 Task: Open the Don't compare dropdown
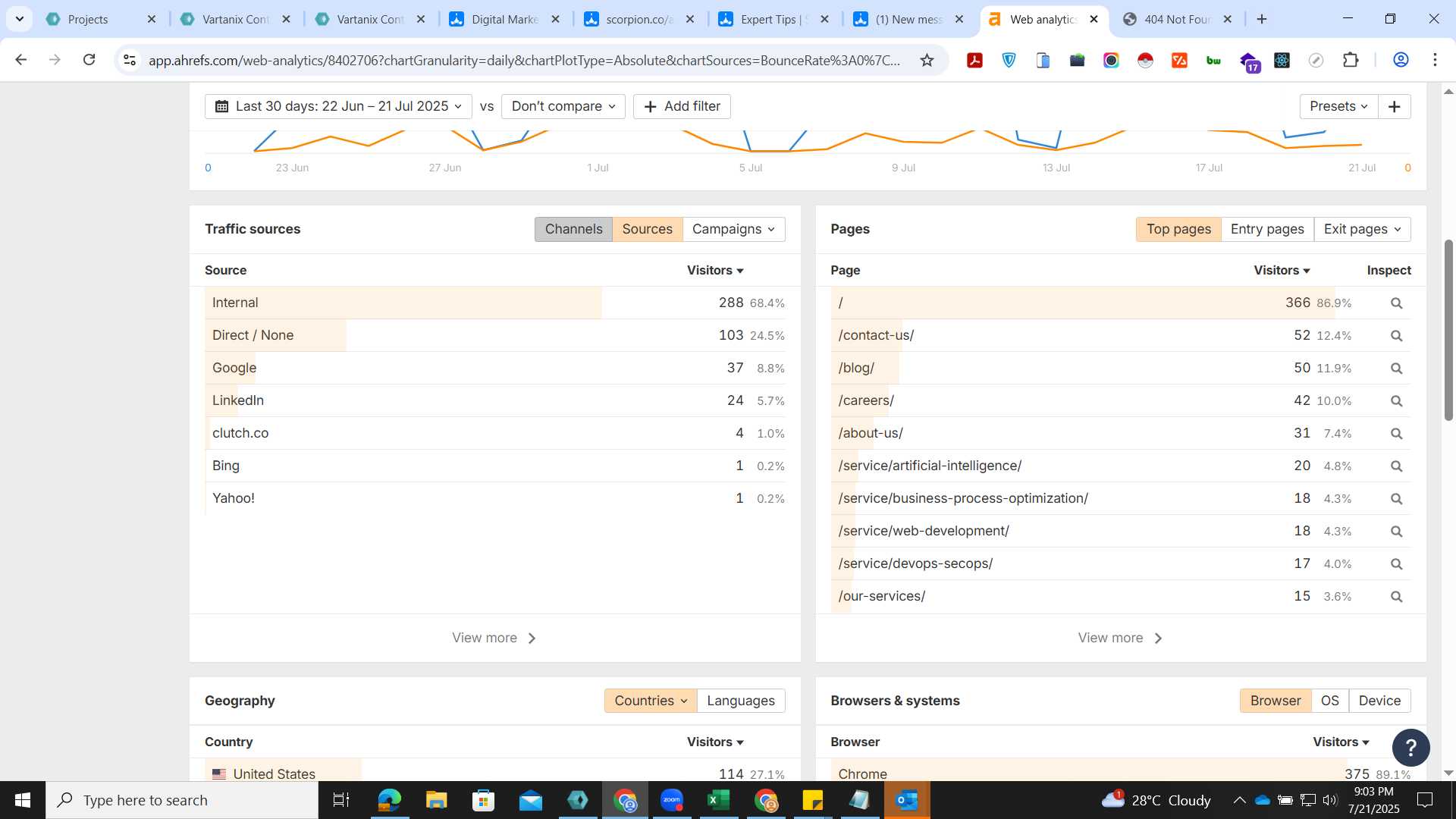pos(563,107)
